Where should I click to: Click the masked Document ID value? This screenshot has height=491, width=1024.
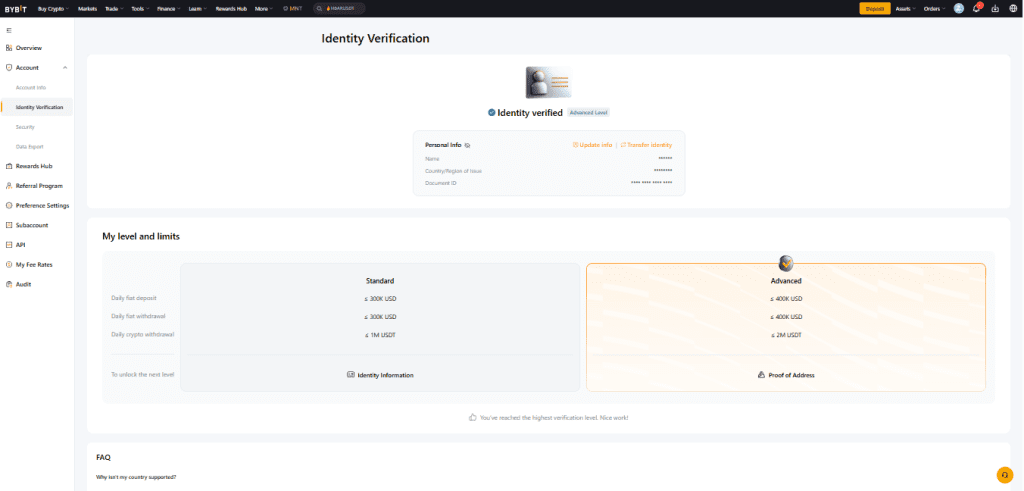point(651,183)
